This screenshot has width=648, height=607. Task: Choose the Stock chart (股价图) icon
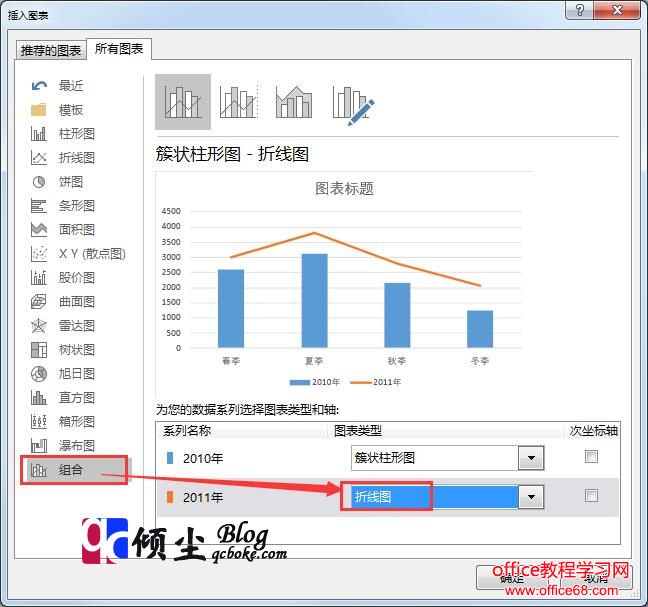point(39,278)
